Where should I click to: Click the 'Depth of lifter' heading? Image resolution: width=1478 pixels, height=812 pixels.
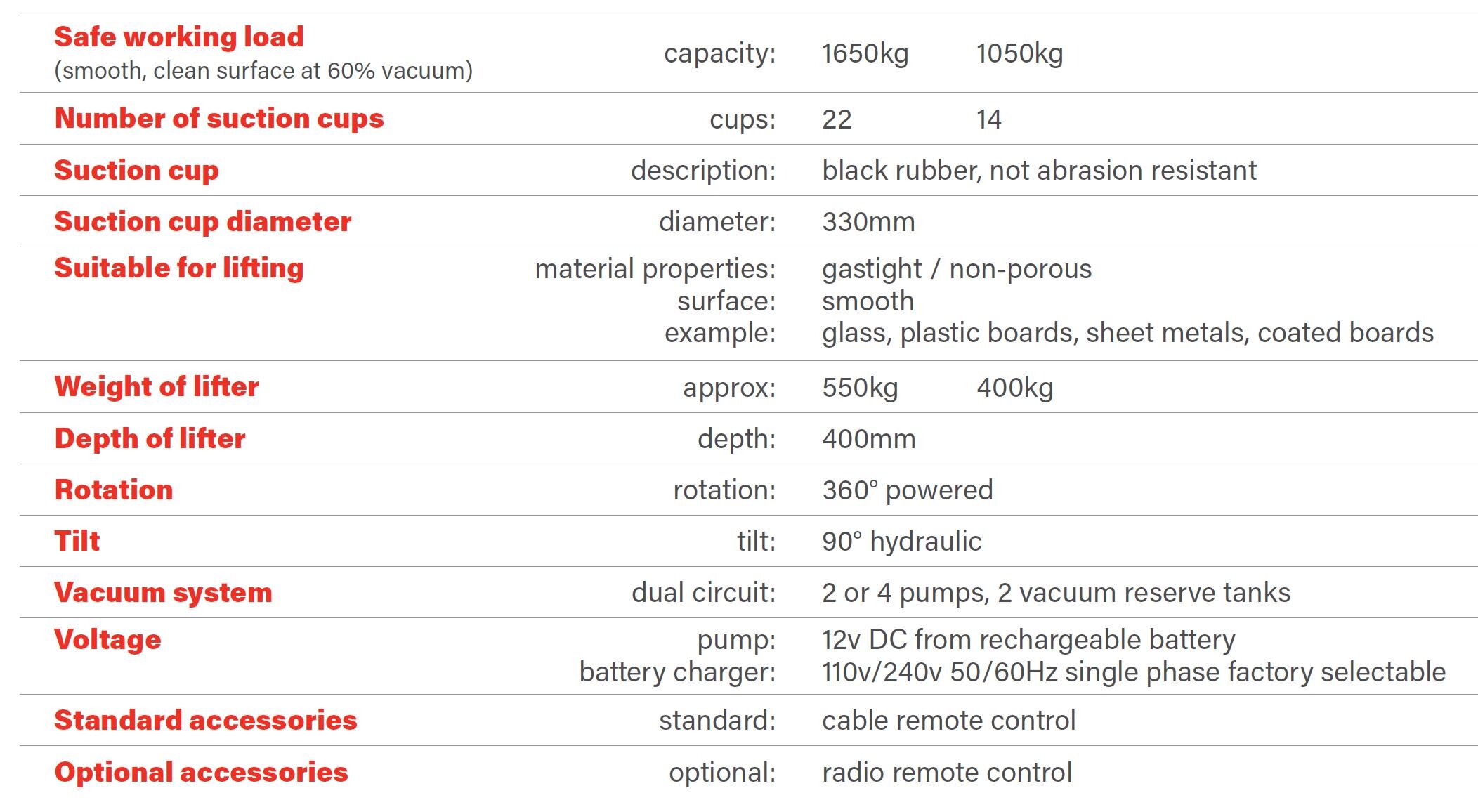point(150,439)
